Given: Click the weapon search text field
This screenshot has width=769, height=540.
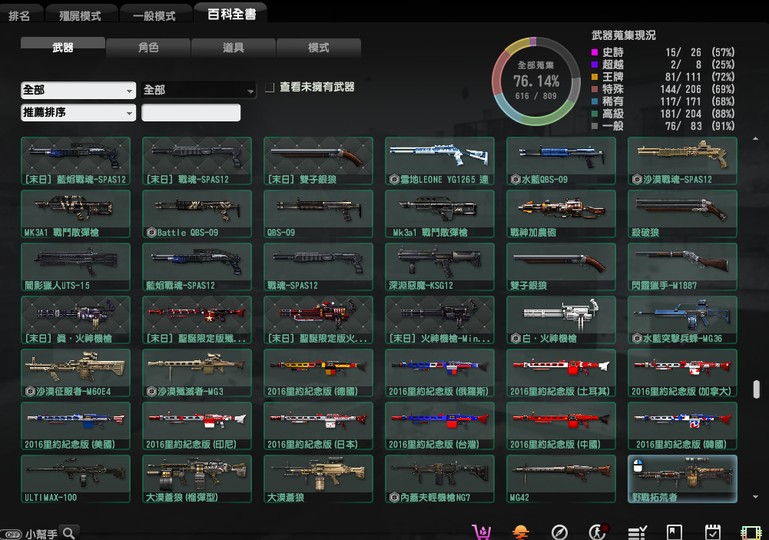Looking at the screenshot, I should (191, 113).
